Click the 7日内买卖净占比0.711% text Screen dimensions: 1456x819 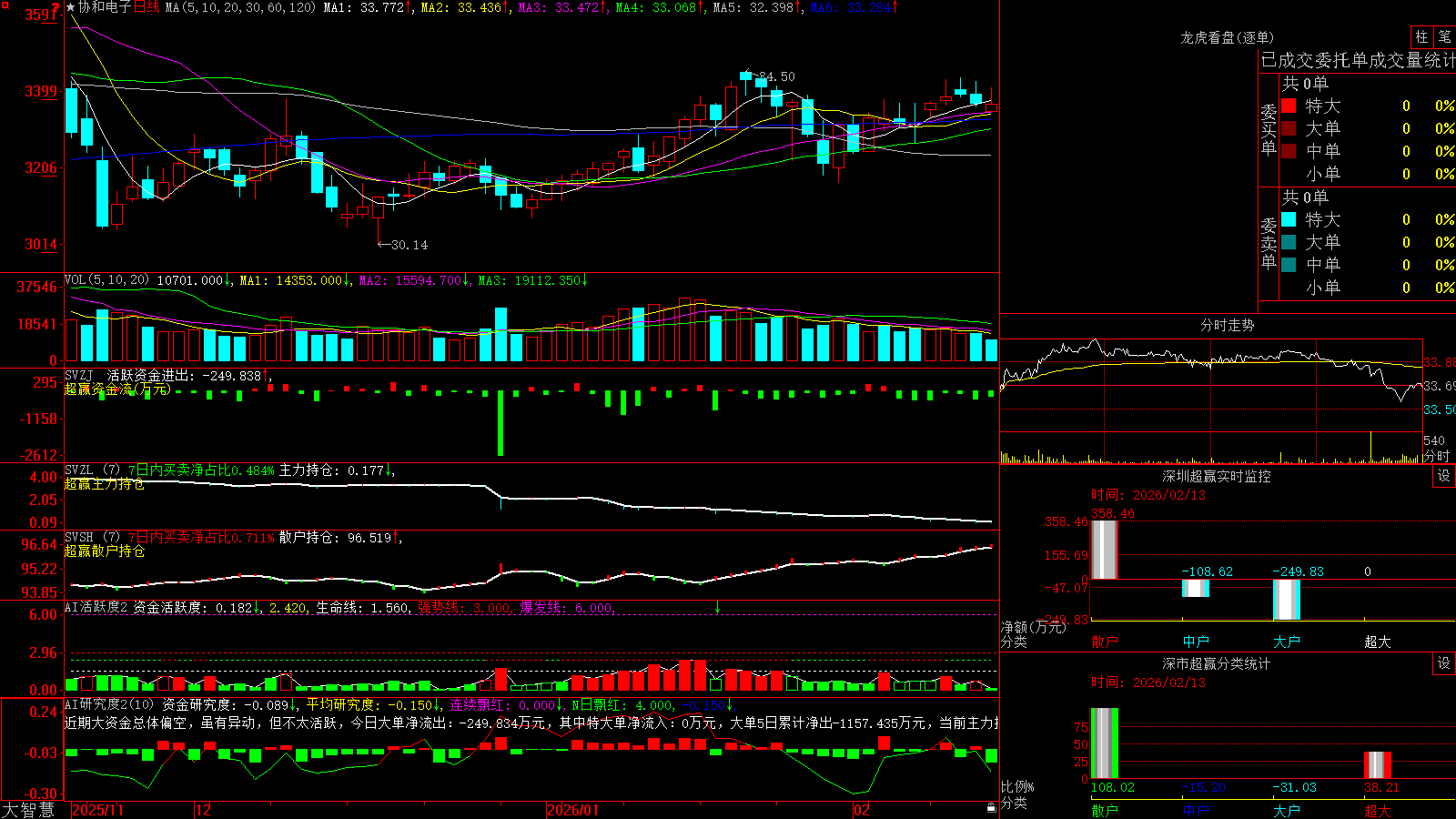[201, 538]
